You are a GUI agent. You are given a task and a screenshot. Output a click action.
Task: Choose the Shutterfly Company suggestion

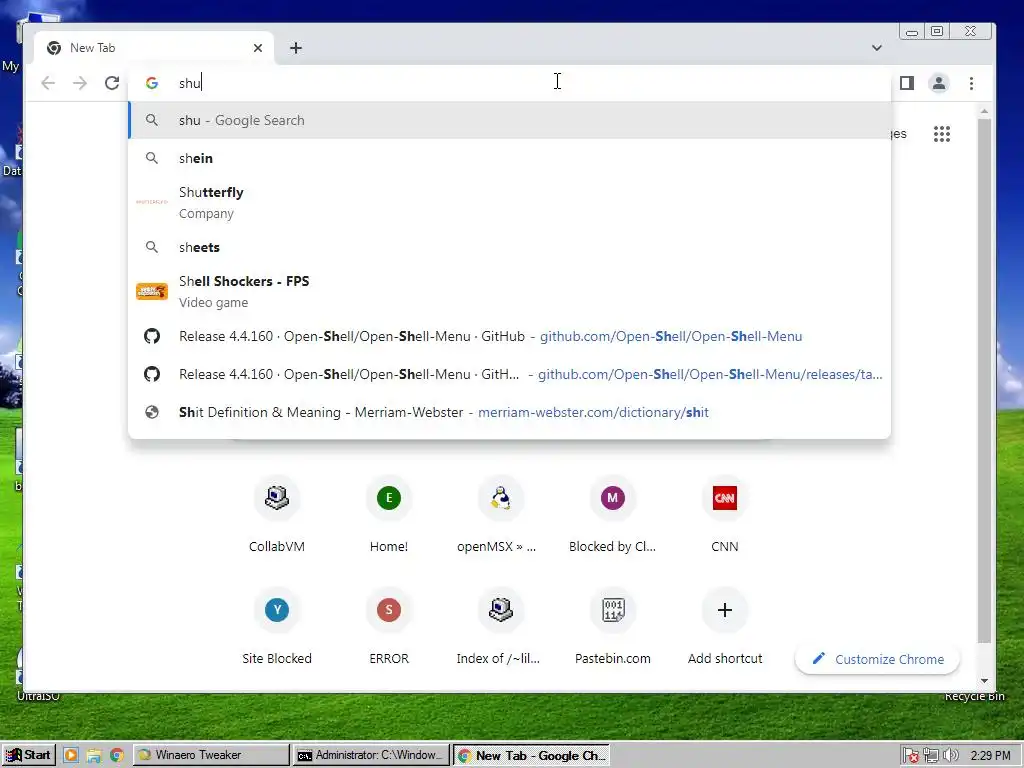(509, 202)
